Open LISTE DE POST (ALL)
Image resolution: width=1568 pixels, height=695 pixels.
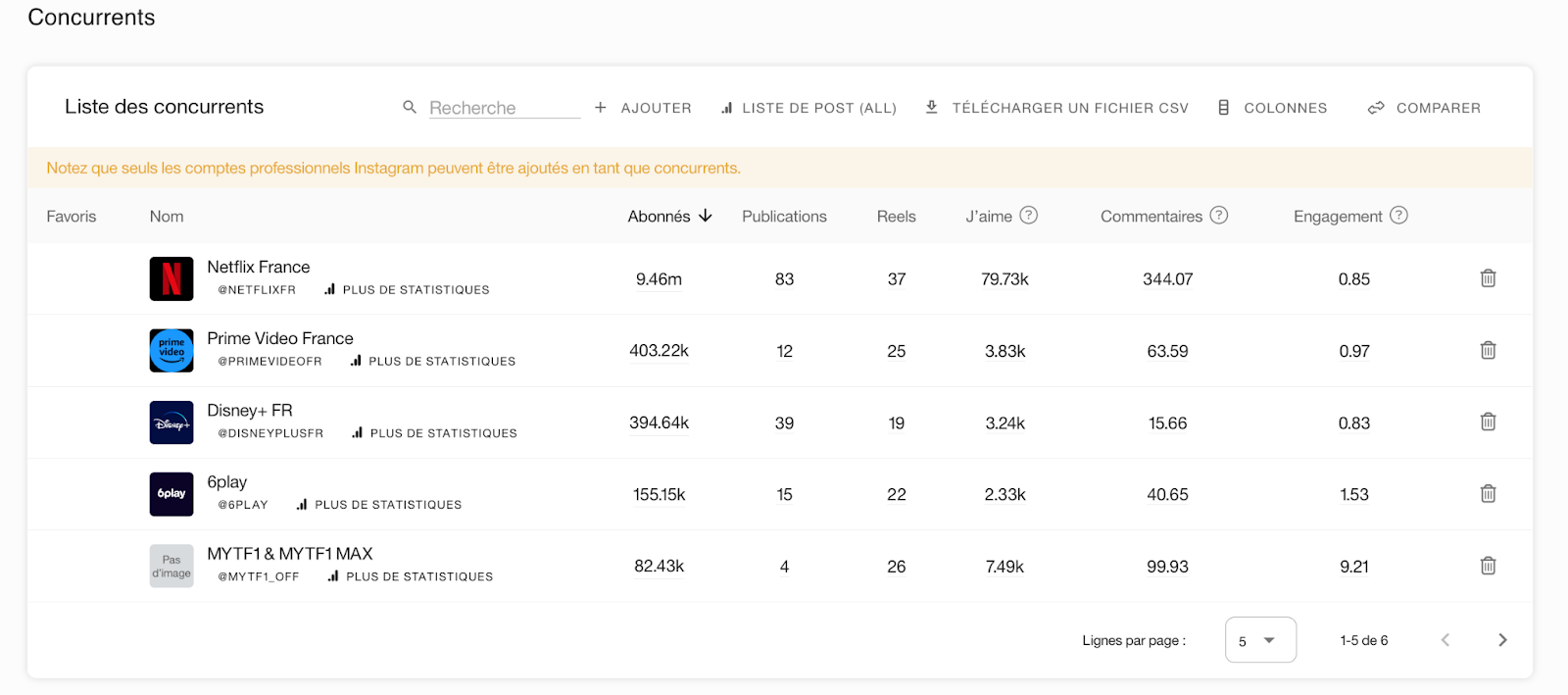808,108
